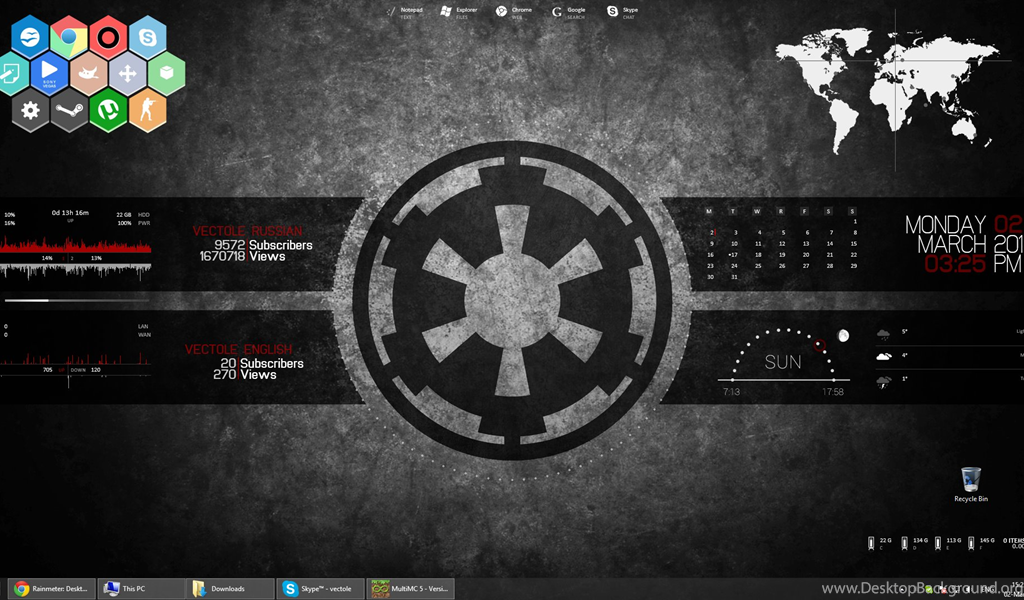
Task: Launch Steam from the dark hexagon
Action: click(69, 110)
